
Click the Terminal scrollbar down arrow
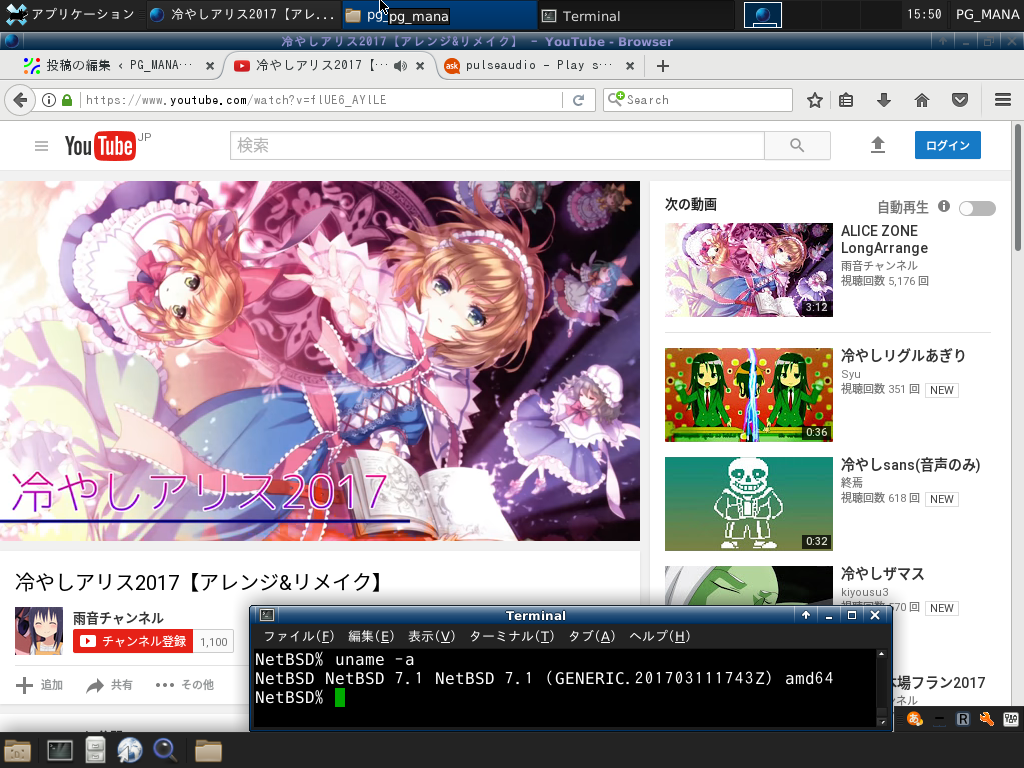[882, 722]
